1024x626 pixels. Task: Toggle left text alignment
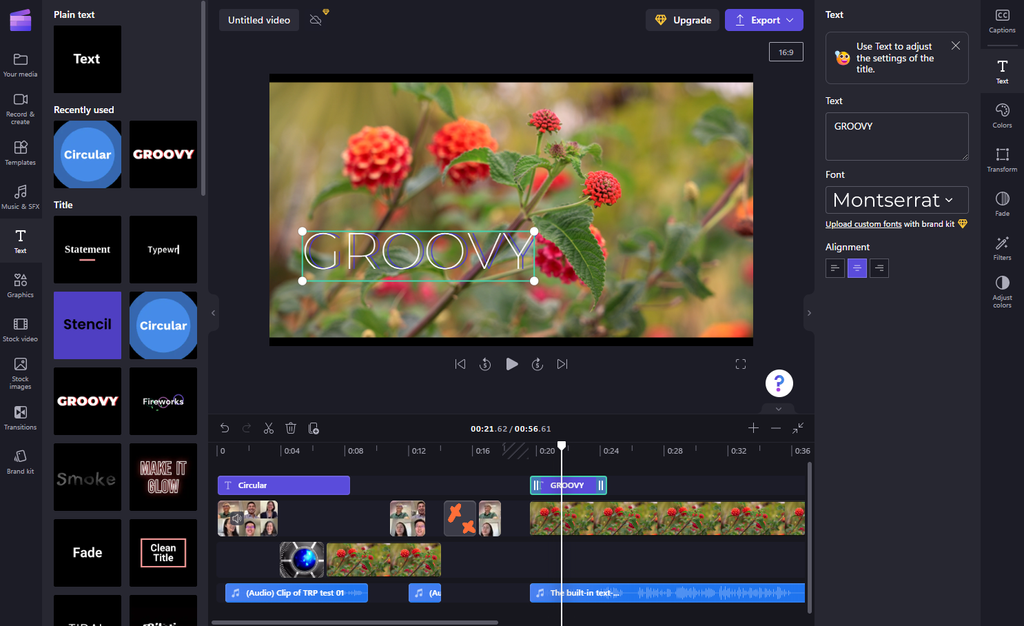tap(835, 268)
